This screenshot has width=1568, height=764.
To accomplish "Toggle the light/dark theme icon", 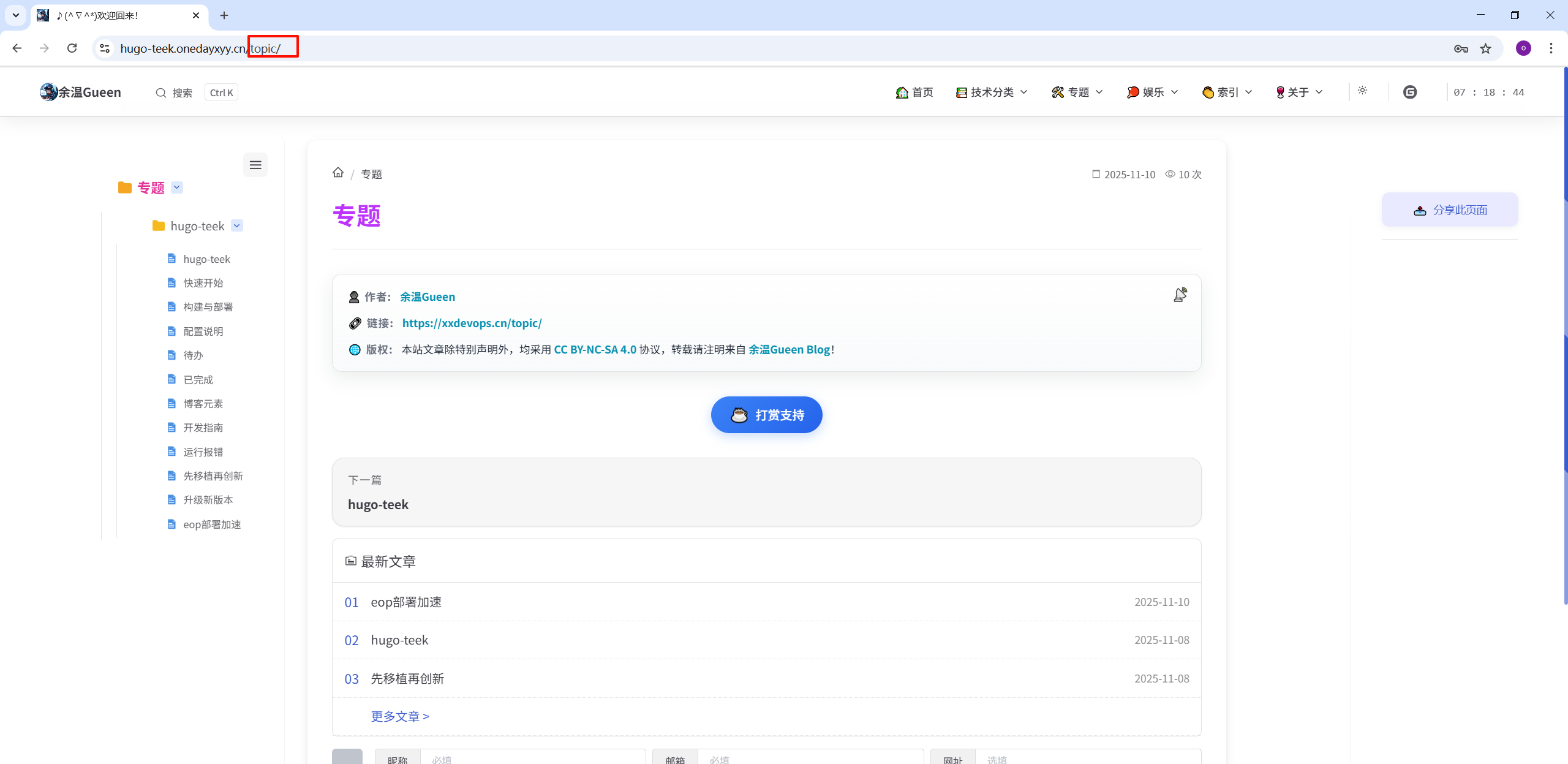I will 1362,91.
